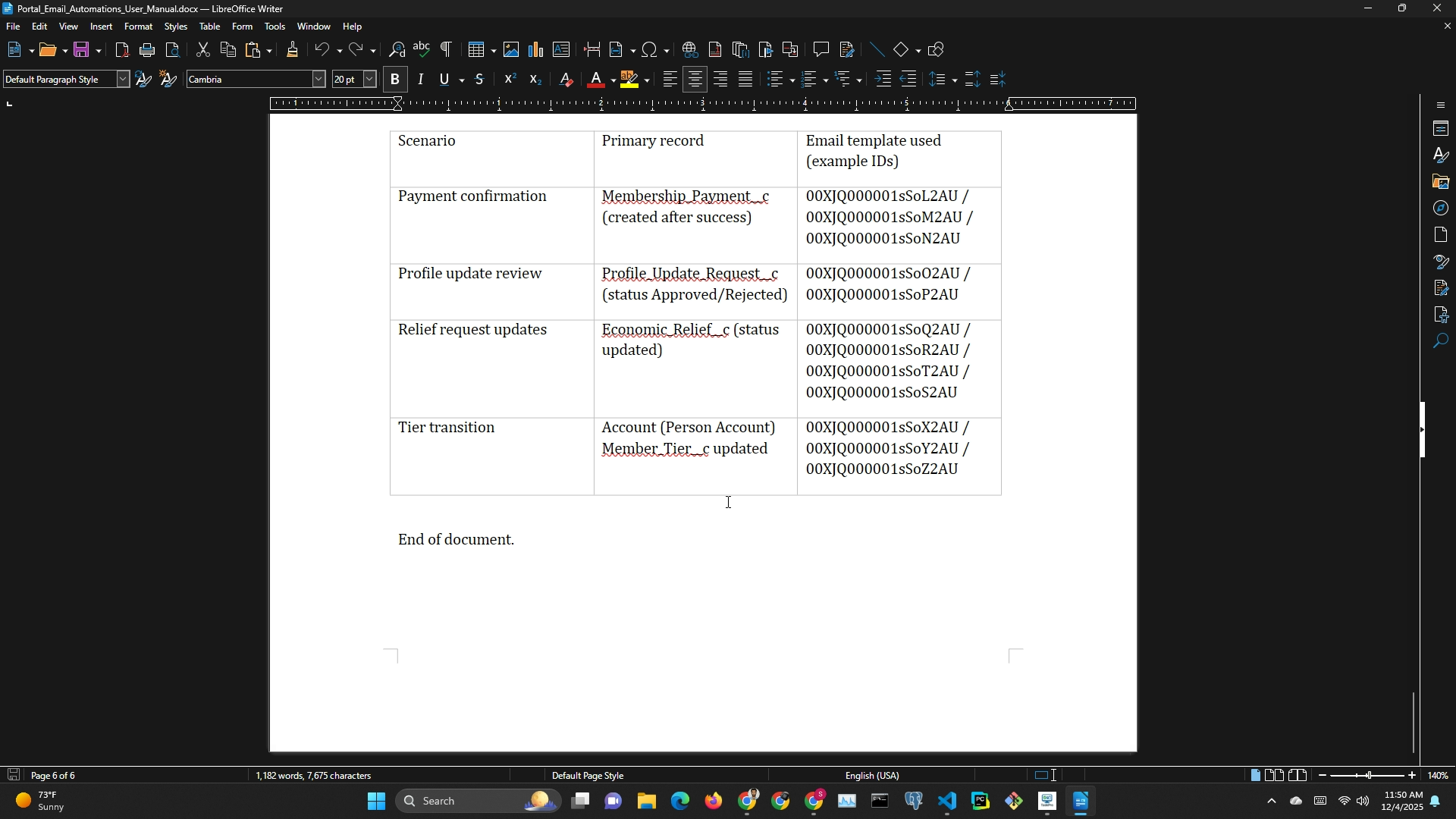Expand the Cambria font name dropdown

pos(319,80)
